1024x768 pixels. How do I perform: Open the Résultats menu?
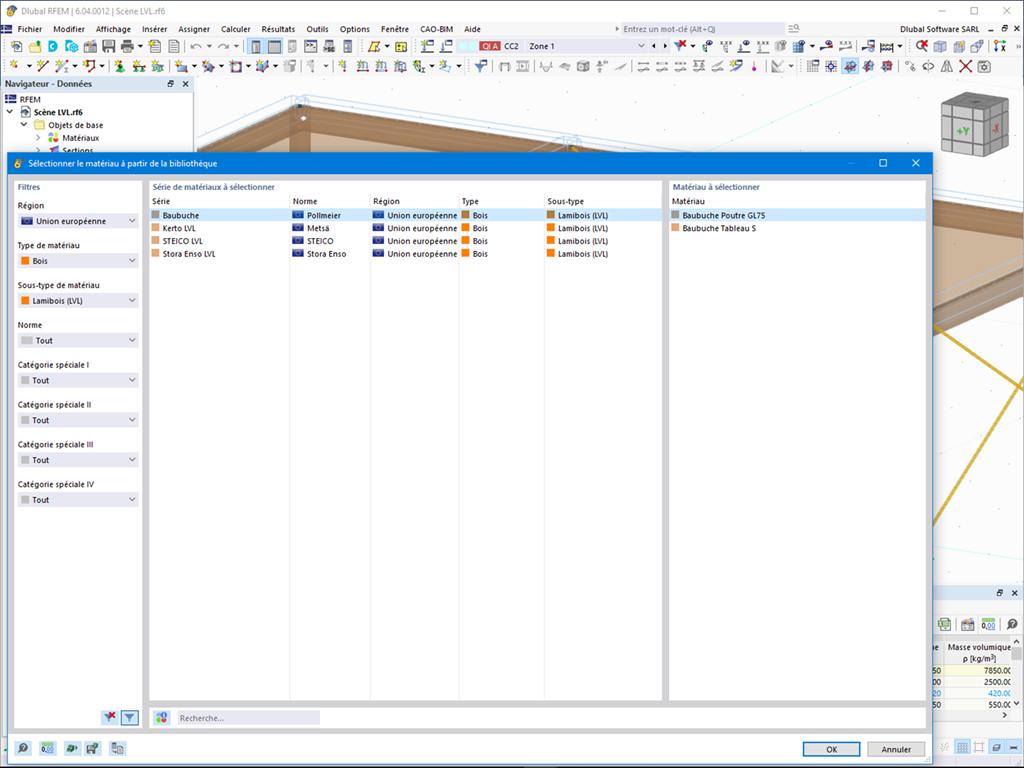tap(278, 29)
